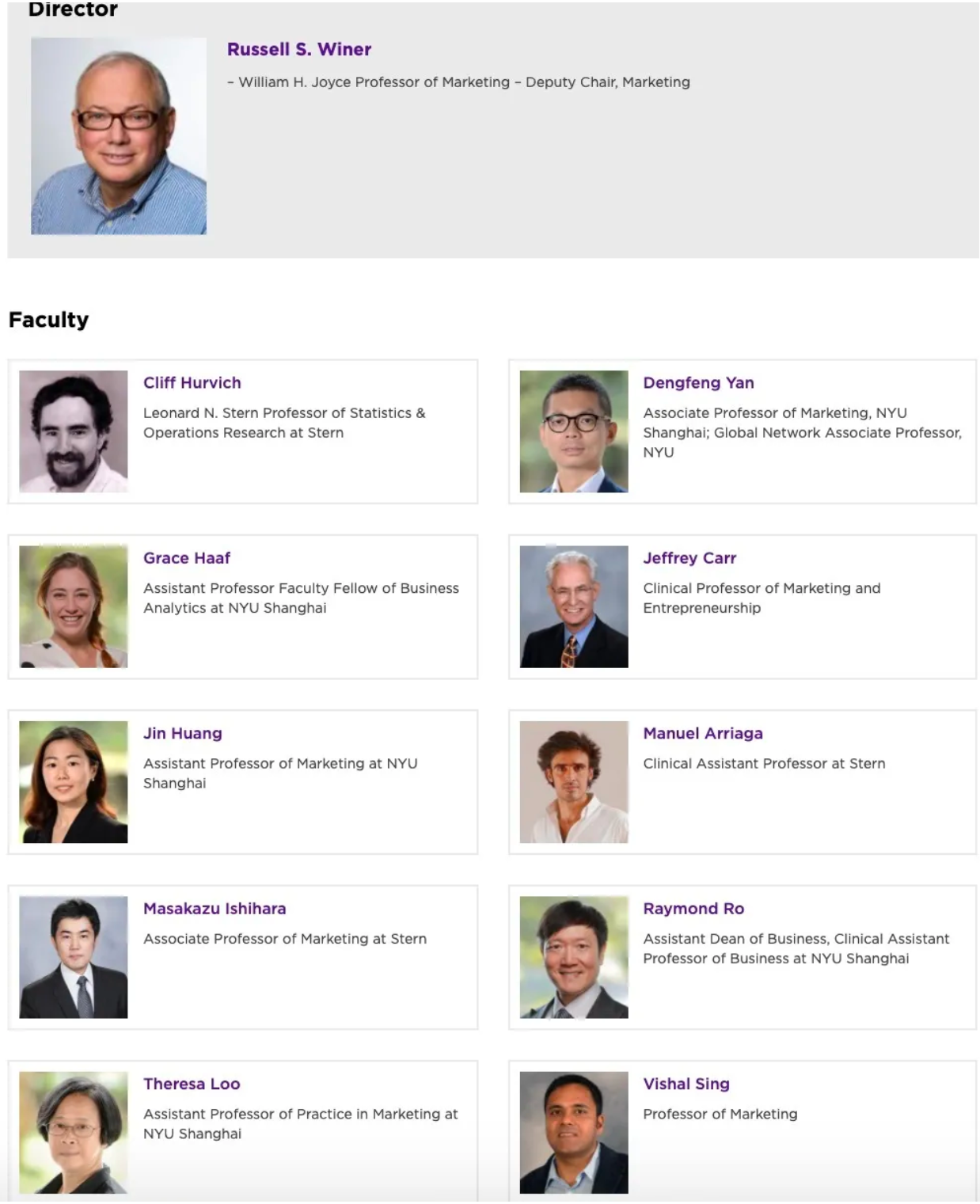This screenshot has height=1204, width=980.
Task: Go to Masakazu Ishihara's profile
Action: click(215, 909)
